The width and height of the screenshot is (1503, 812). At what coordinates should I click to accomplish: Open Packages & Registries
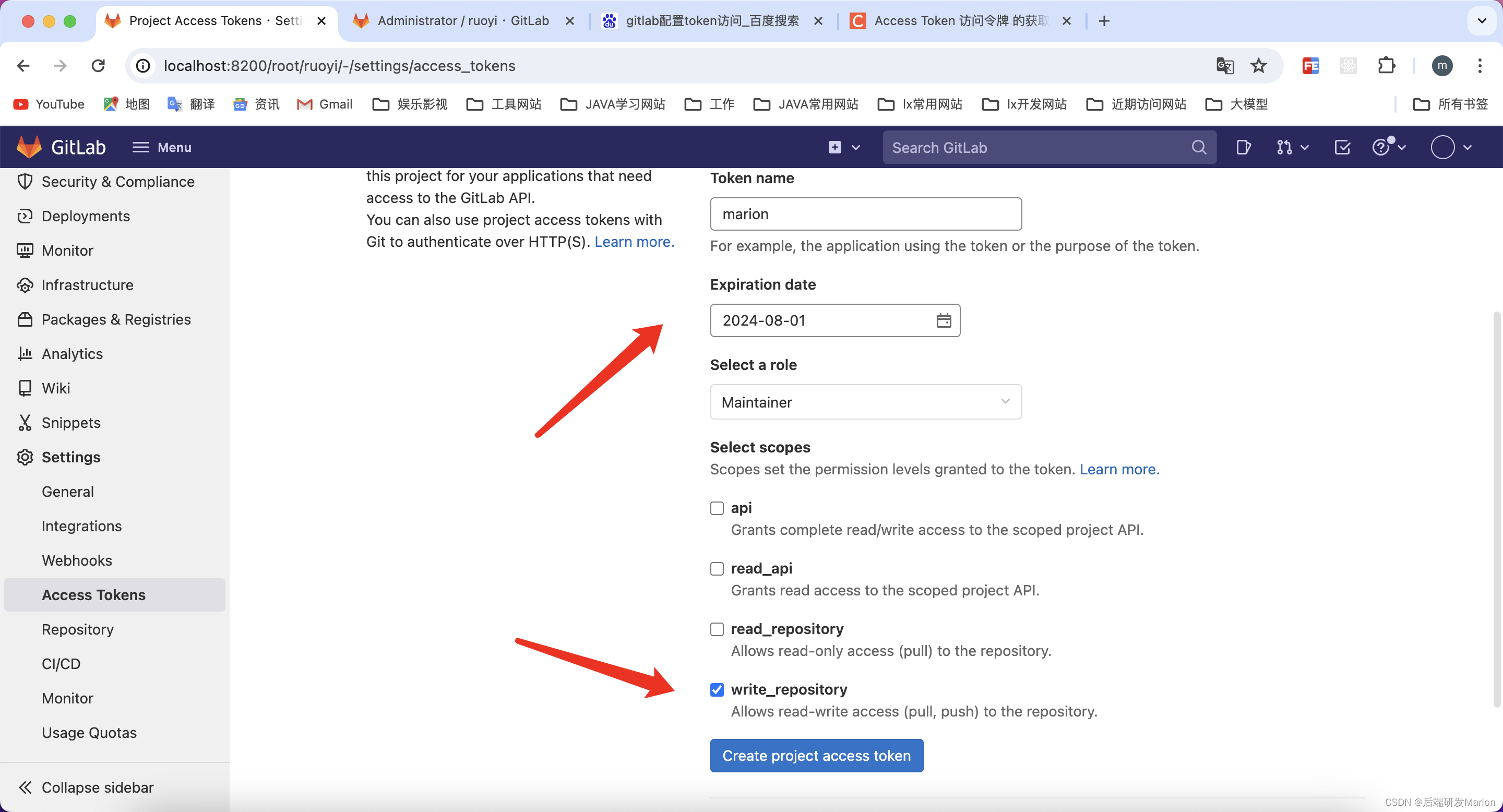coord(115,319)
